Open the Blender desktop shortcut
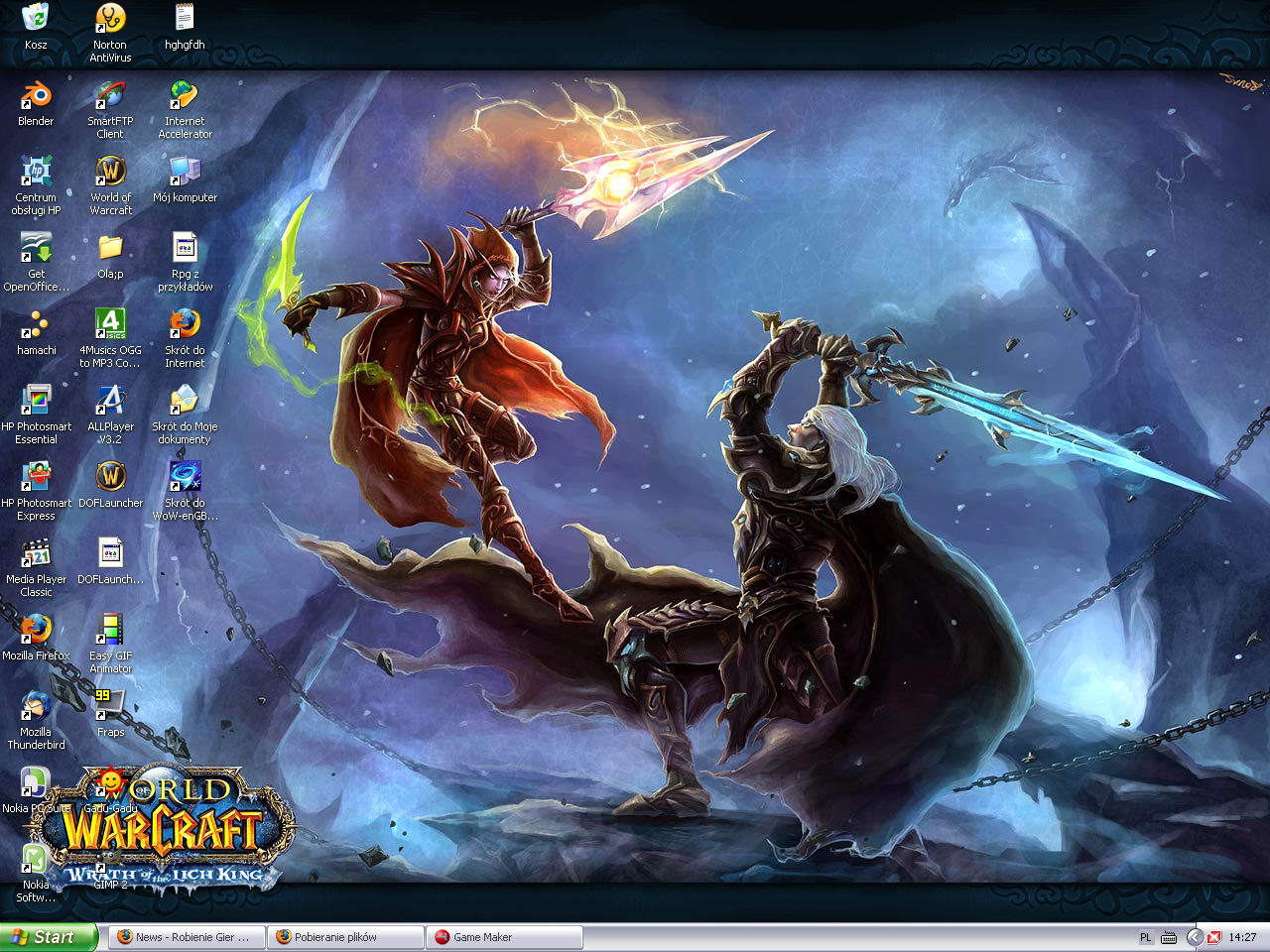 pyautogui.click(x=36, y=96)
